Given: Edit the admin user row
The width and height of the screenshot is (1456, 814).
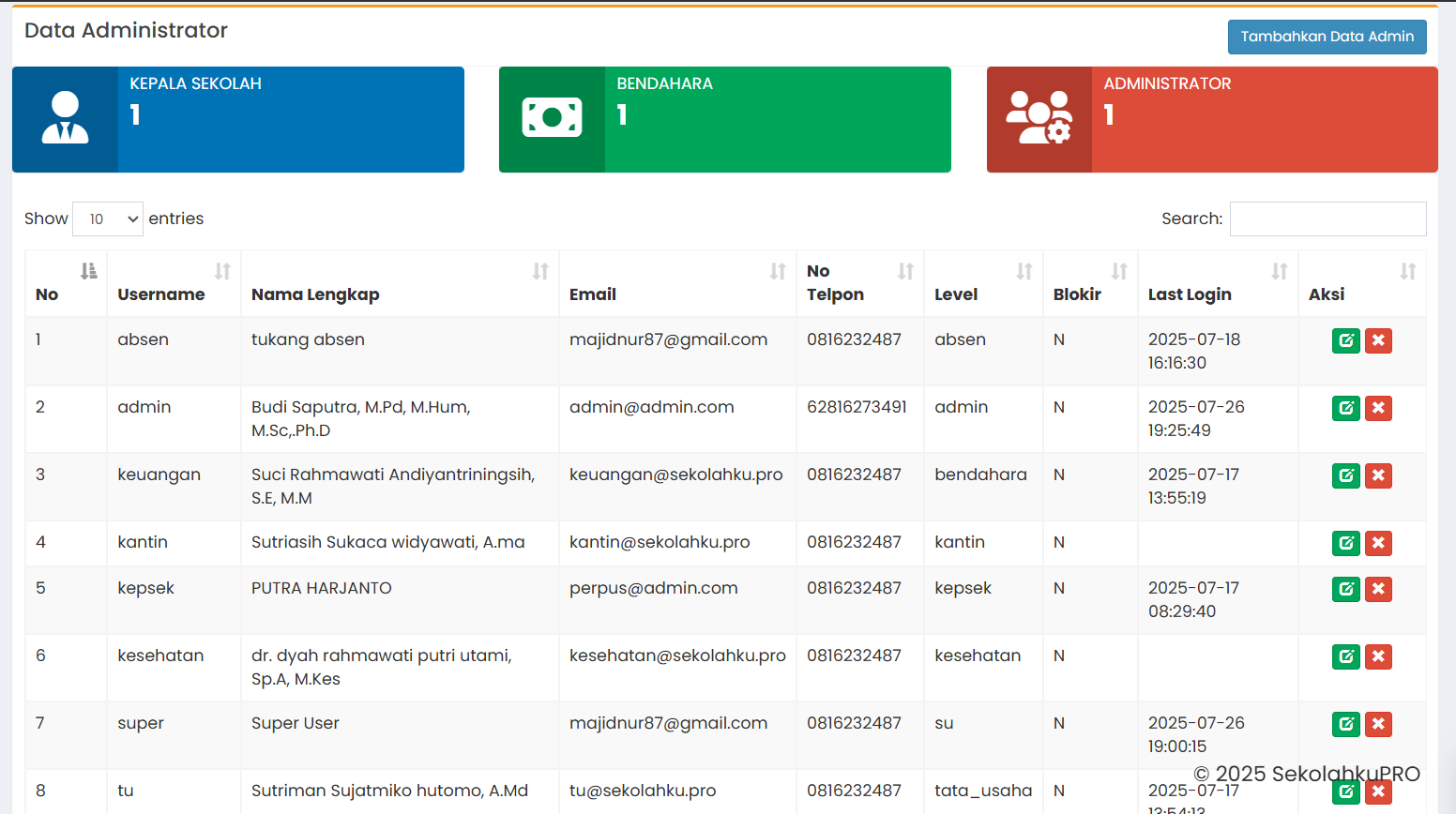Looking at the screenshot, I should pyautogui.click(x=1346, y=408).
